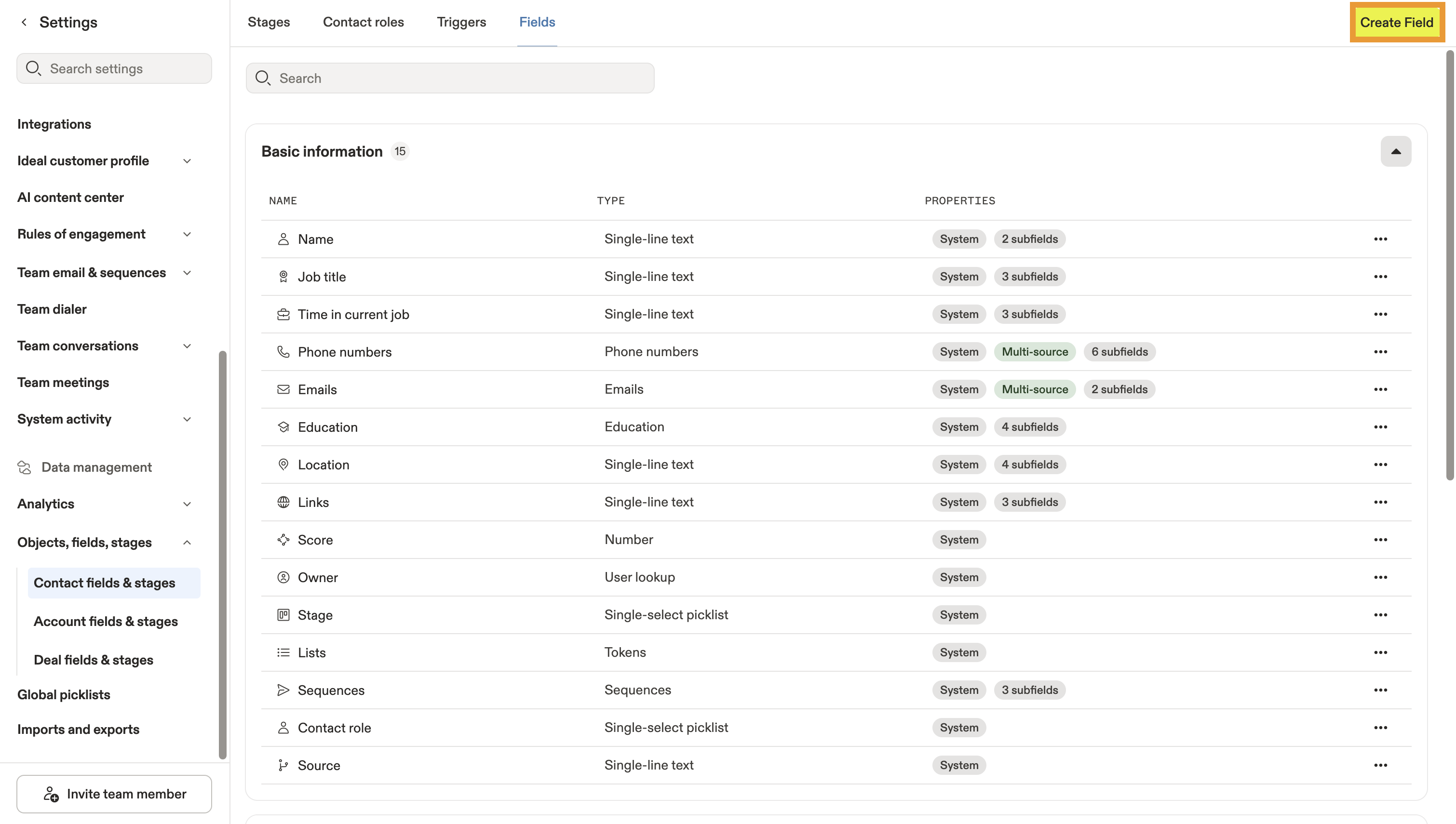Click the back arrow next to Settings

tap(24, 22)
